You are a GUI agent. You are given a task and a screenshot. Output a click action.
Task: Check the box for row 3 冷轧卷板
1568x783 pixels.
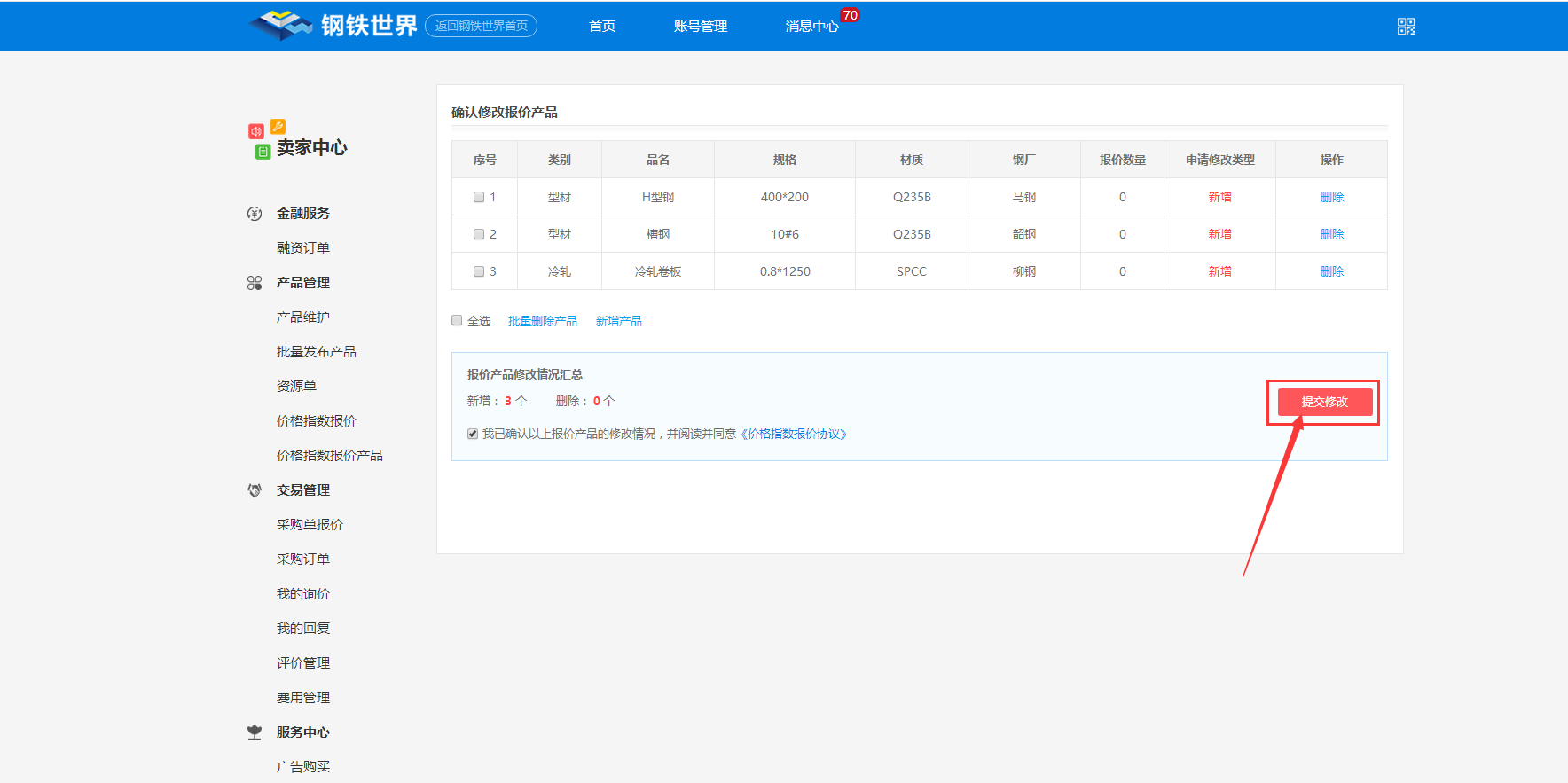[479, 271]
